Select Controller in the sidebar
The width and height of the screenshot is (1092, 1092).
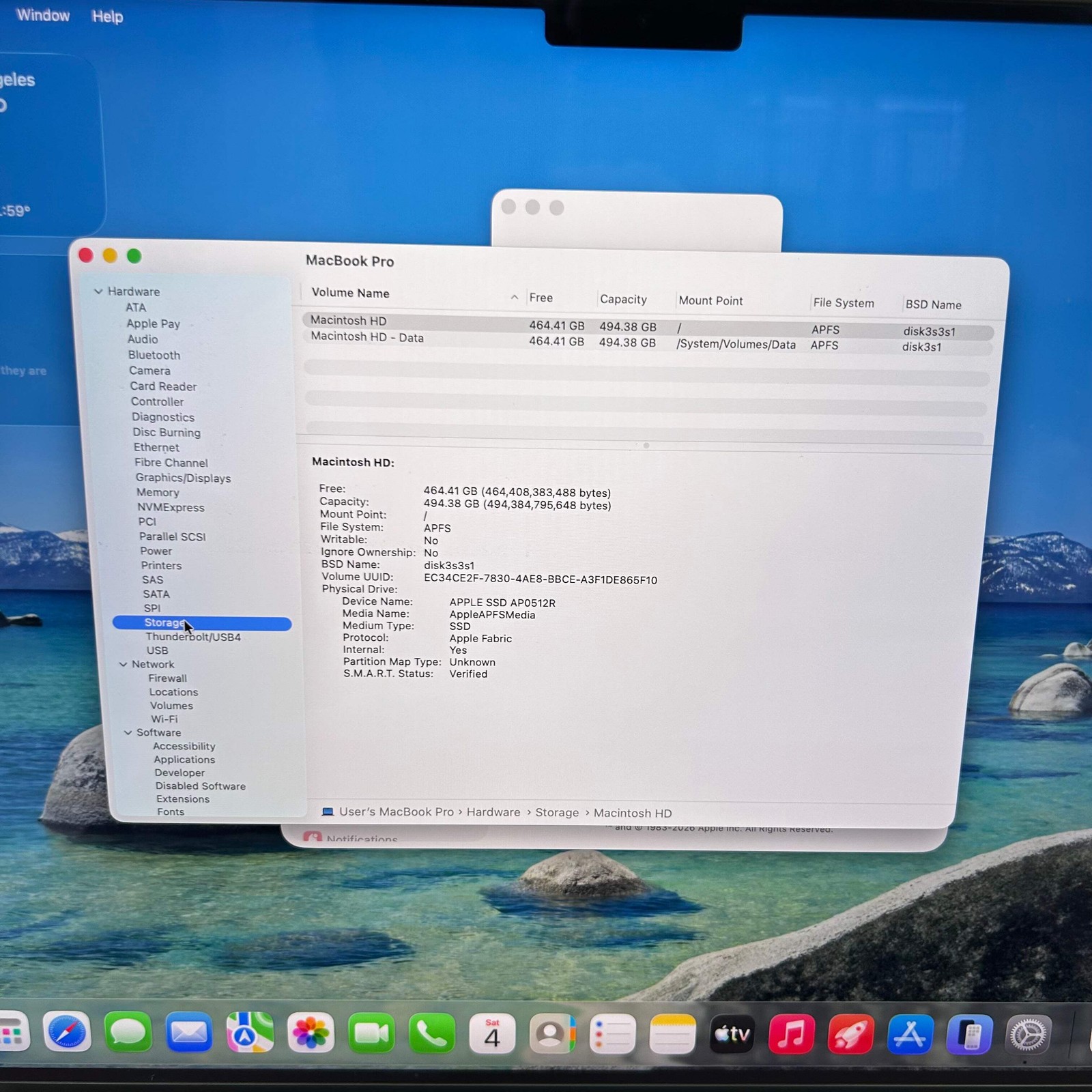(157, 401)
